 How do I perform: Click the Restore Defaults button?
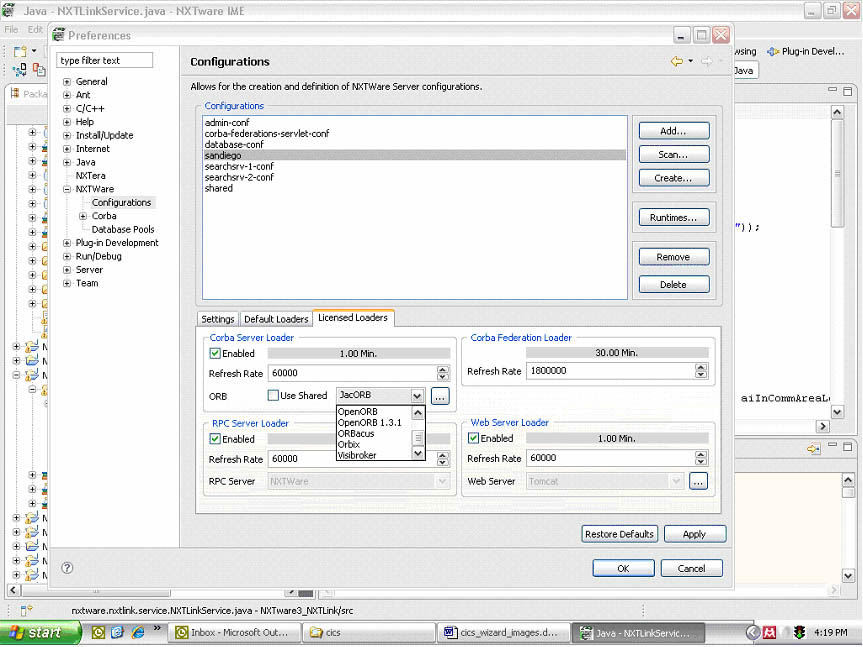coord(619,534)
